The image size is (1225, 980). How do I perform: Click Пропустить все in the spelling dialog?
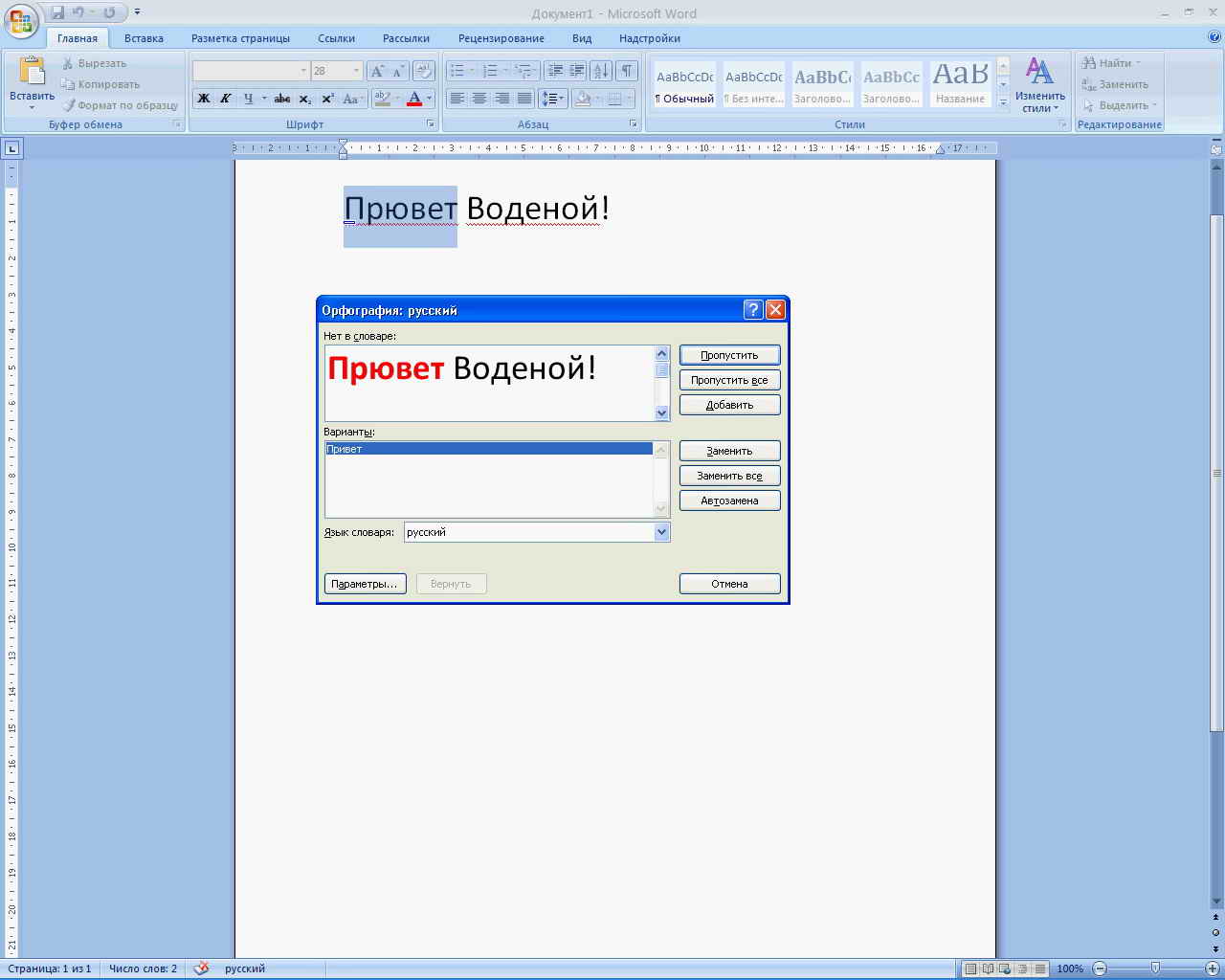pyautogui.click(x=729, y=380)
